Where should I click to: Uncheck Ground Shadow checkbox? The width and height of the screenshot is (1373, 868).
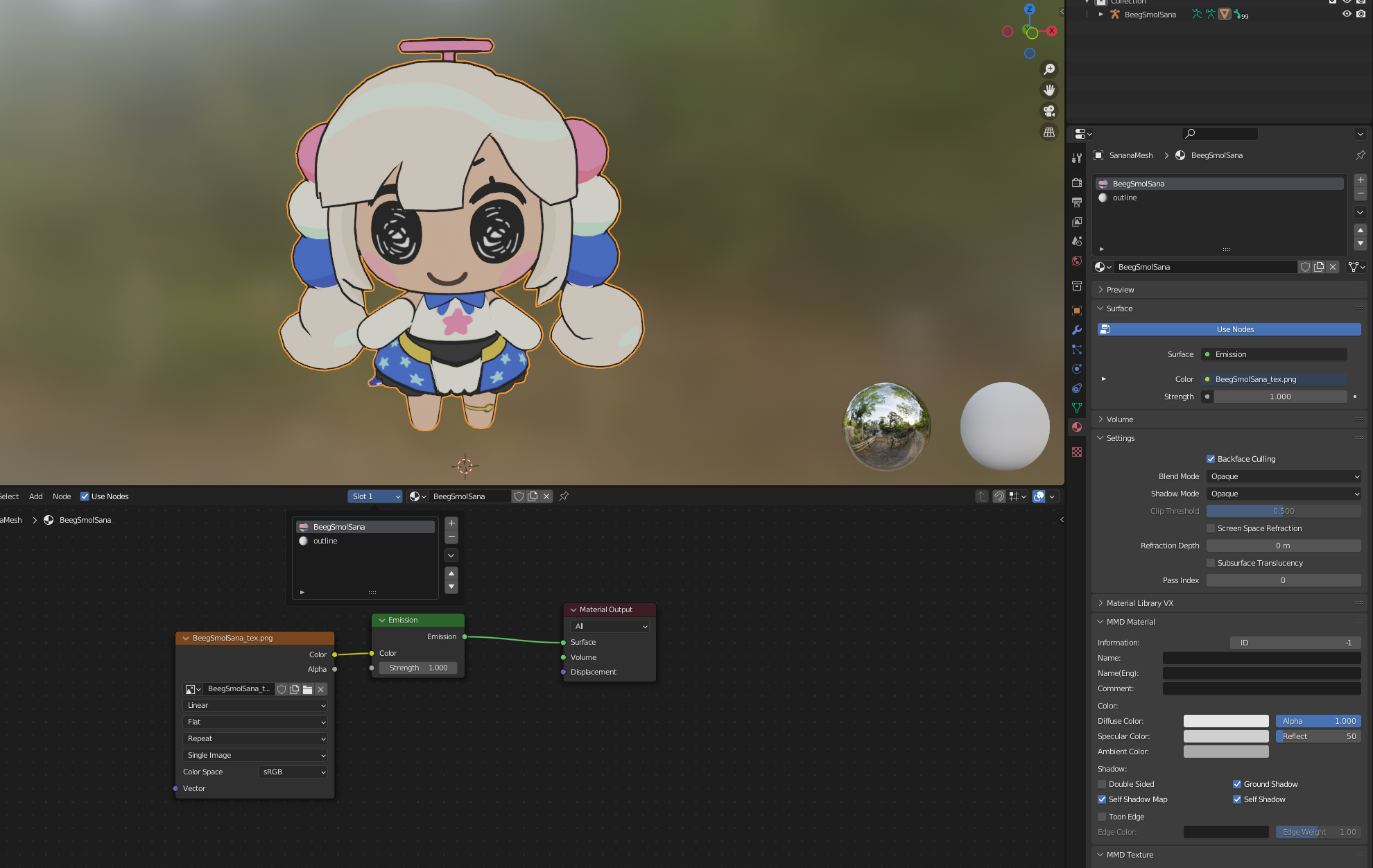tap(1237, 784)
